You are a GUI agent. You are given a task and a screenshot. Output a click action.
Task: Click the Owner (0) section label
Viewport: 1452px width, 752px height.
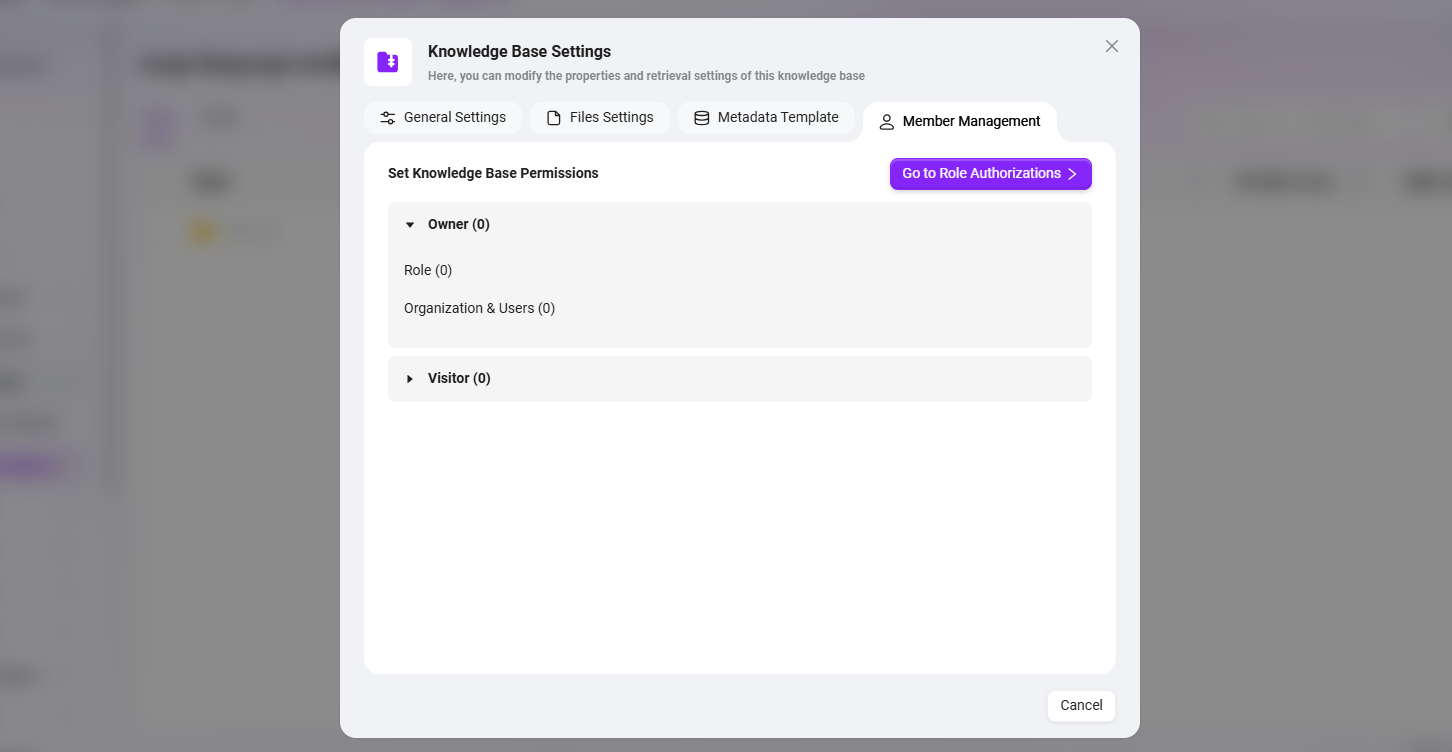click(459, 224)
